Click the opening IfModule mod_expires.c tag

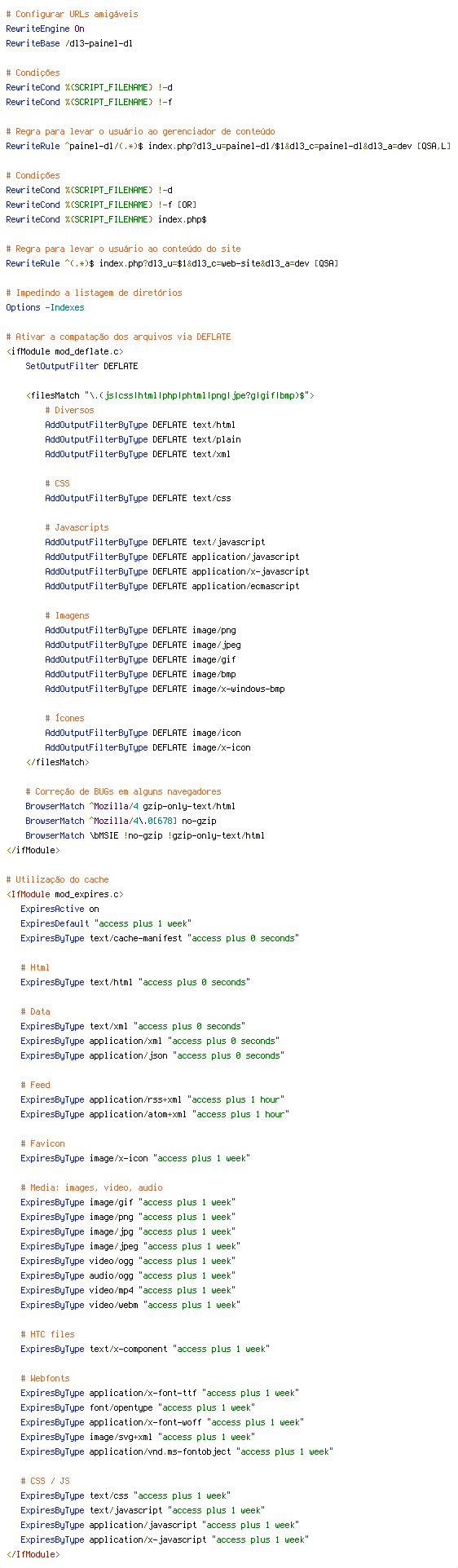pos(64,894)
